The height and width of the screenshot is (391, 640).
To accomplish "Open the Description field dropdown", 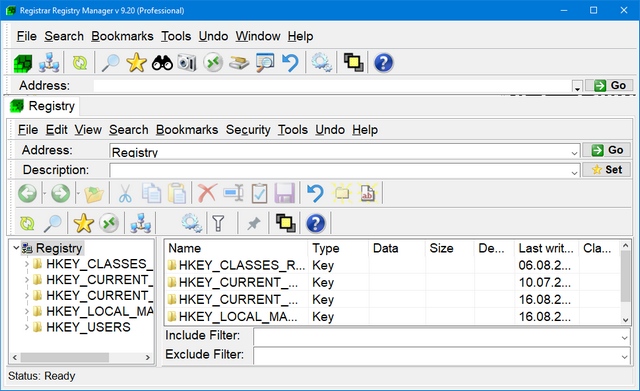I will tap(574, 172).
